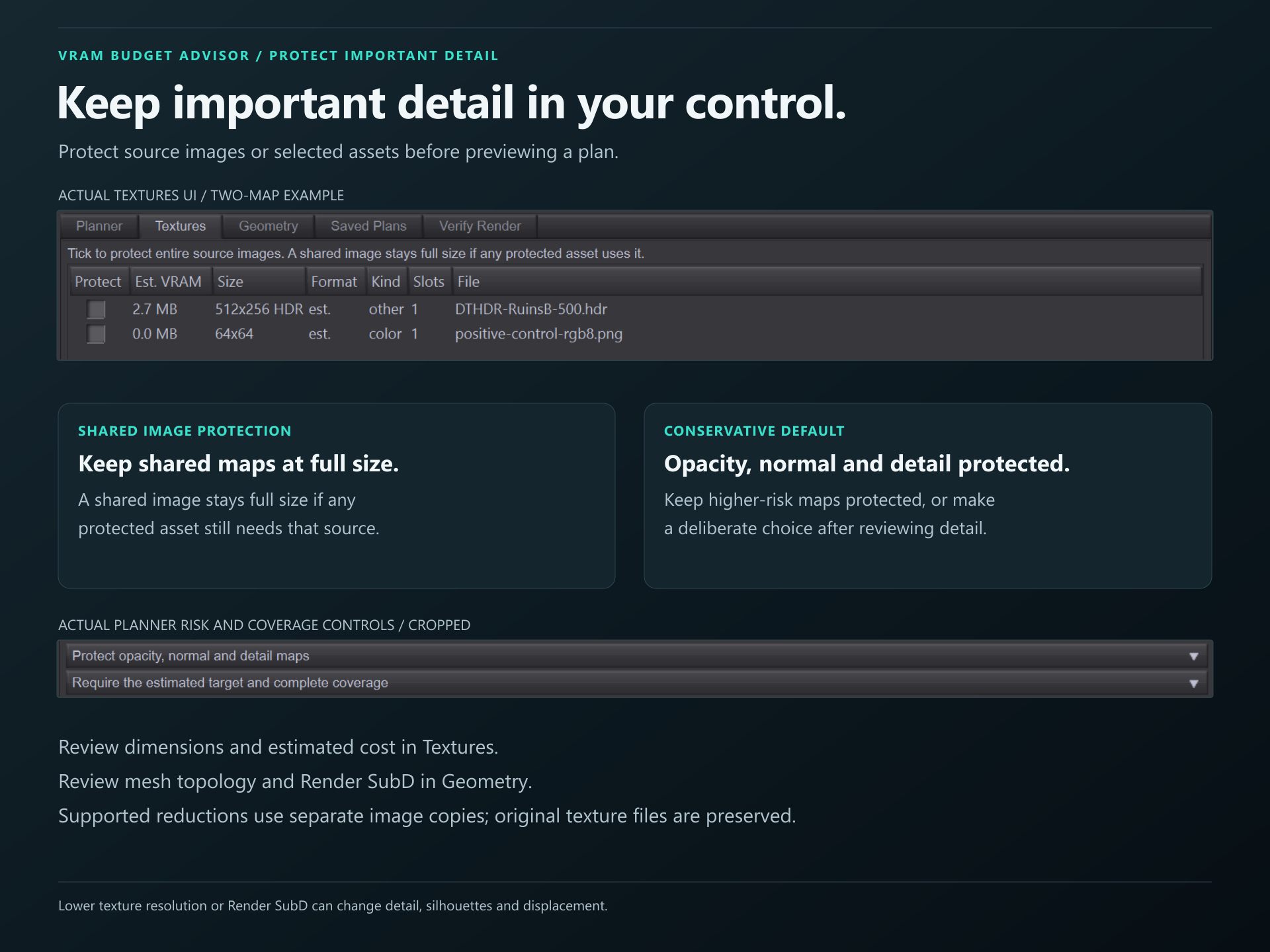Click the 0.0 MB VRAM estimate
Screen dimensions: 1270x952
pyautogui.click(x=155, y=334)
